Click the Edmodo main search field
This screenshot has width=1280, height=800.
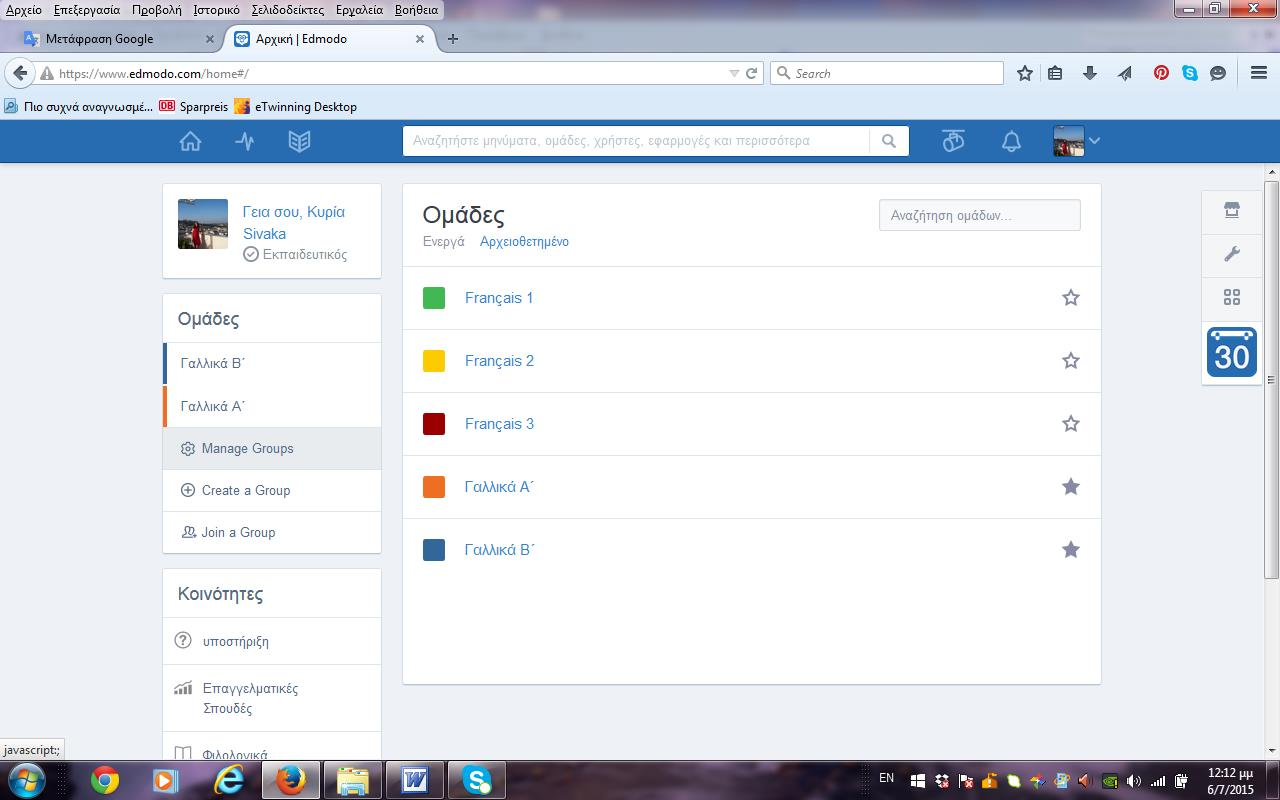(636, 141)
